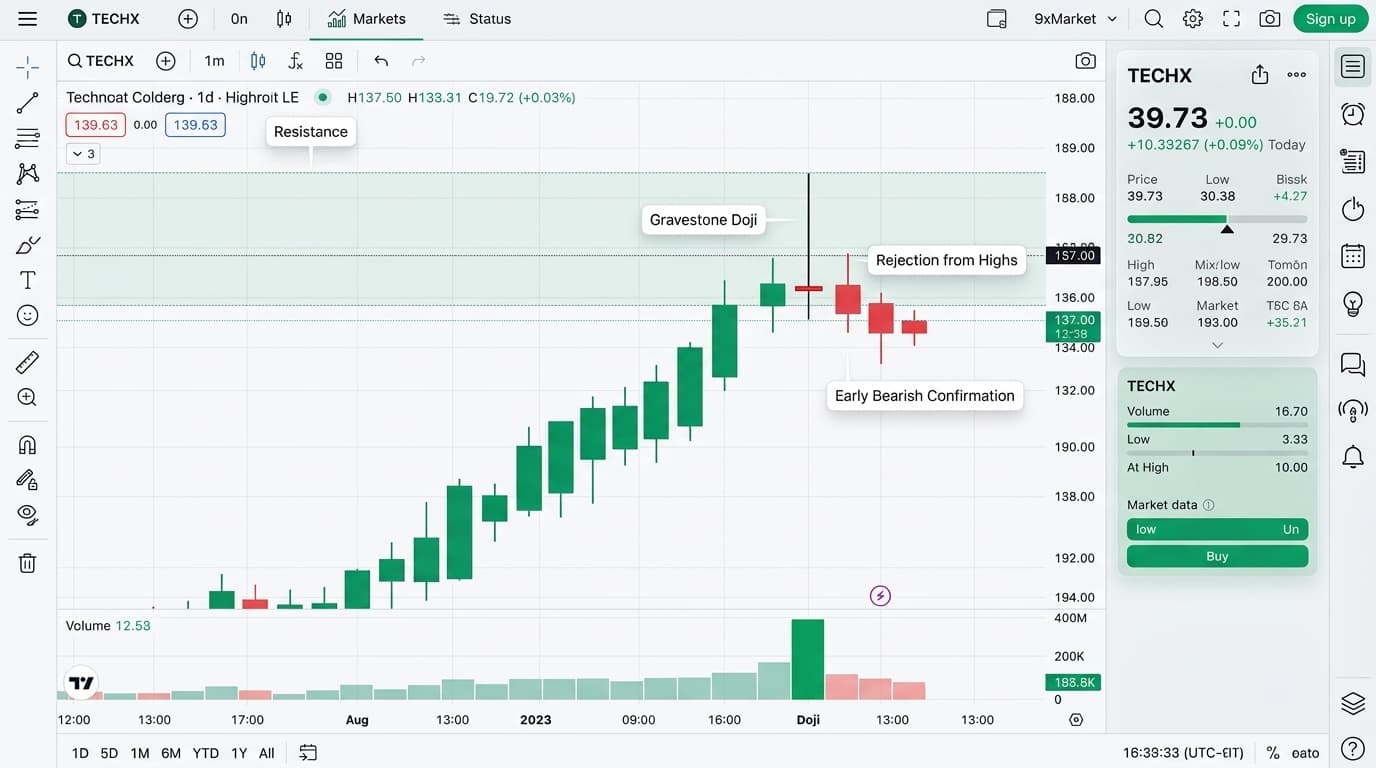Open the alerts alarm clock panel
This screenshot has width=1376, height=768.
point(1353,114)
